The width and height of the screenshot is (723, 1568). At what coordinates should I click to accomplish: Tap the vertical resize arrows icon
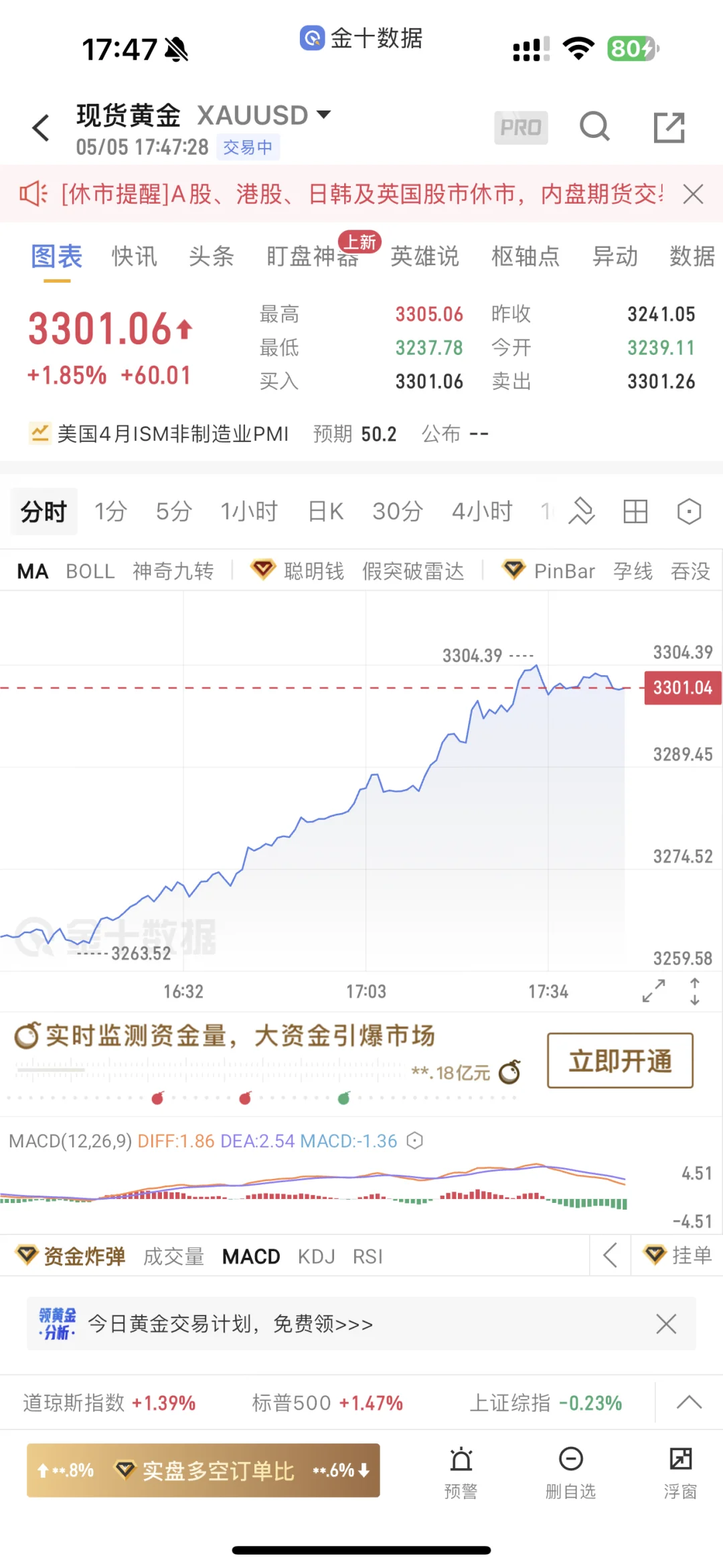[x=695, y=991]
